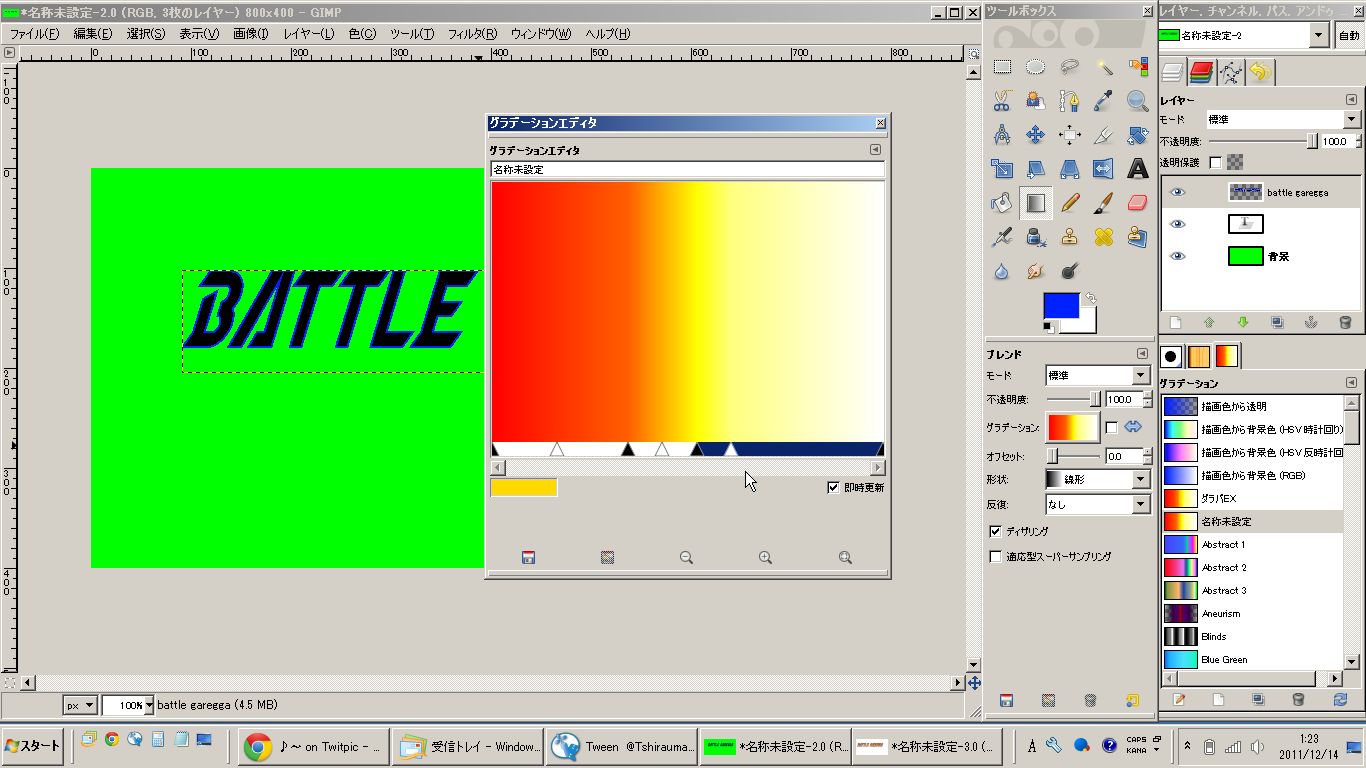Select the Rotate tool
The image size is (1366, 768).
coord(1138,135)
